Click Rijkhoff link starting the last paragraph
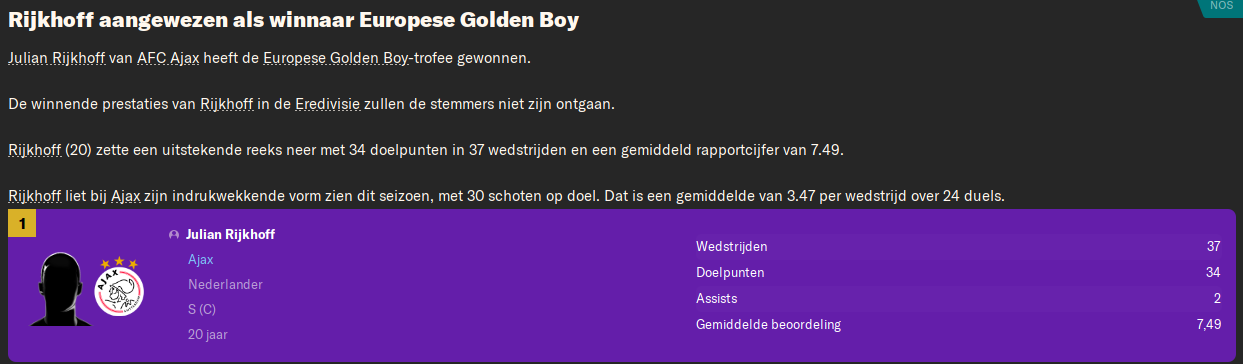Viewport: 1243px width, 364px height. coord(35,196)
